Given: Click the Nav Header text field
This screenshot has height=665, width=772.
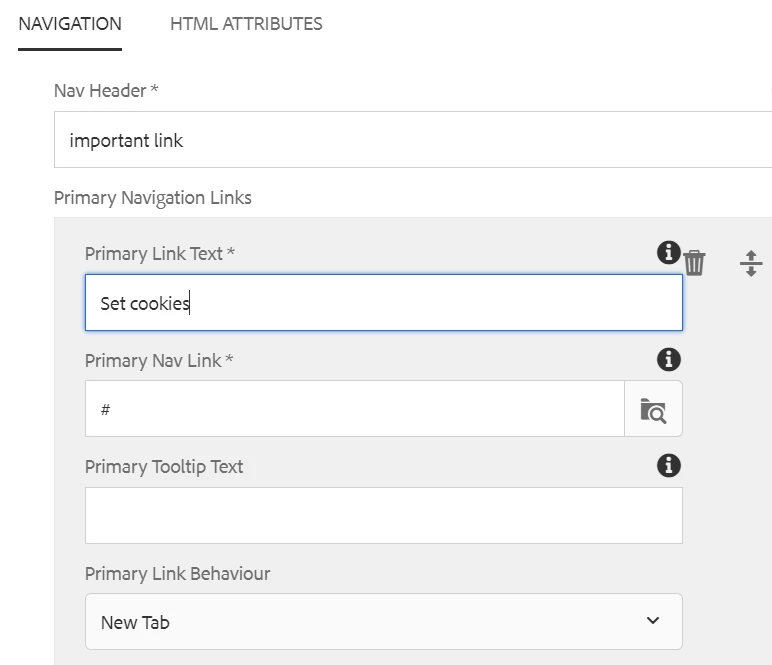Looking at the screenshot, I should (410, 140).
